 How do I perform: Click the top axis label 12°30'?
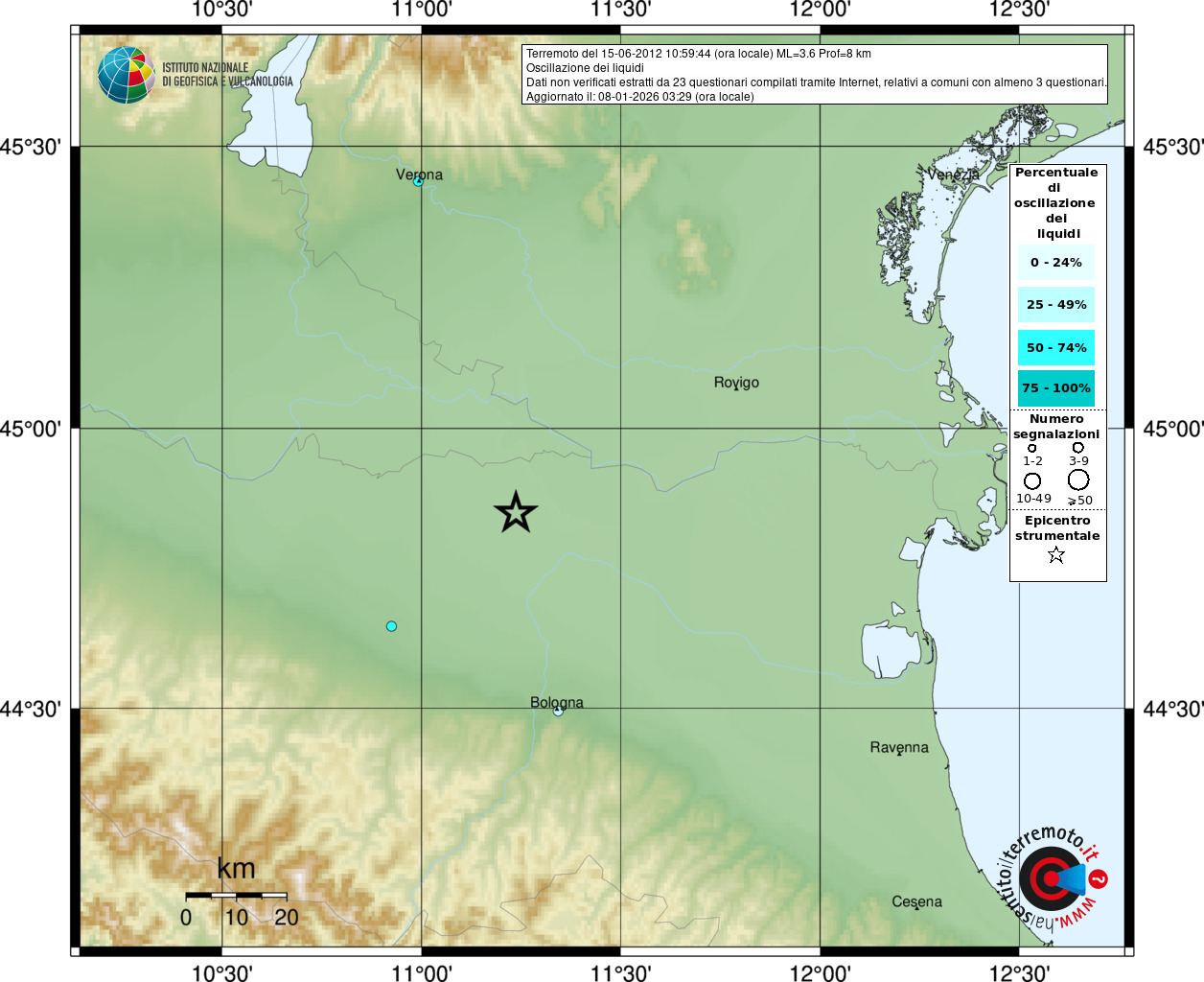coord(1019,10)
